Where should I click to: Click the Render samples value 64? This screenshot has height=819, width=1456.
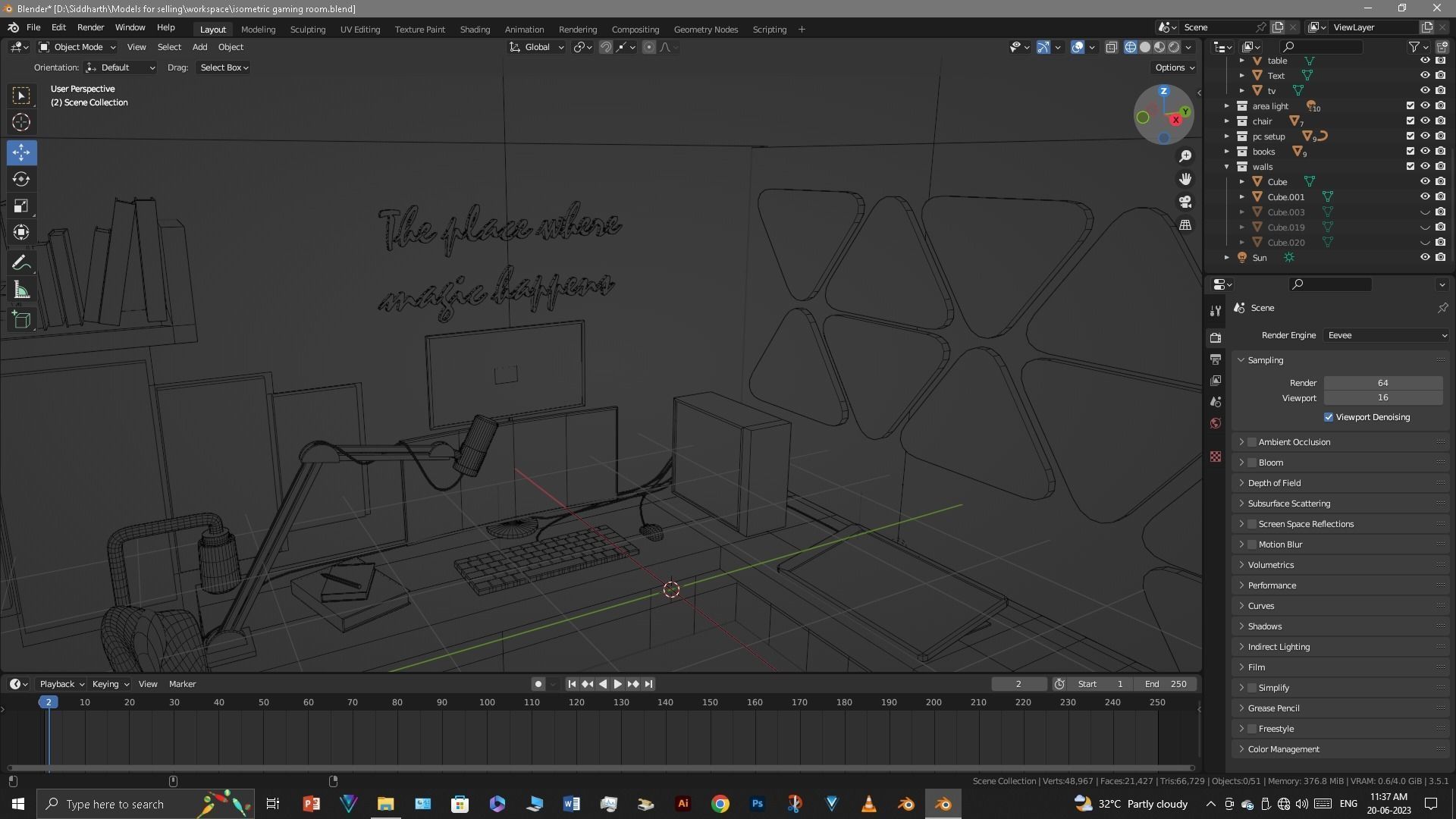point(1383,383)
